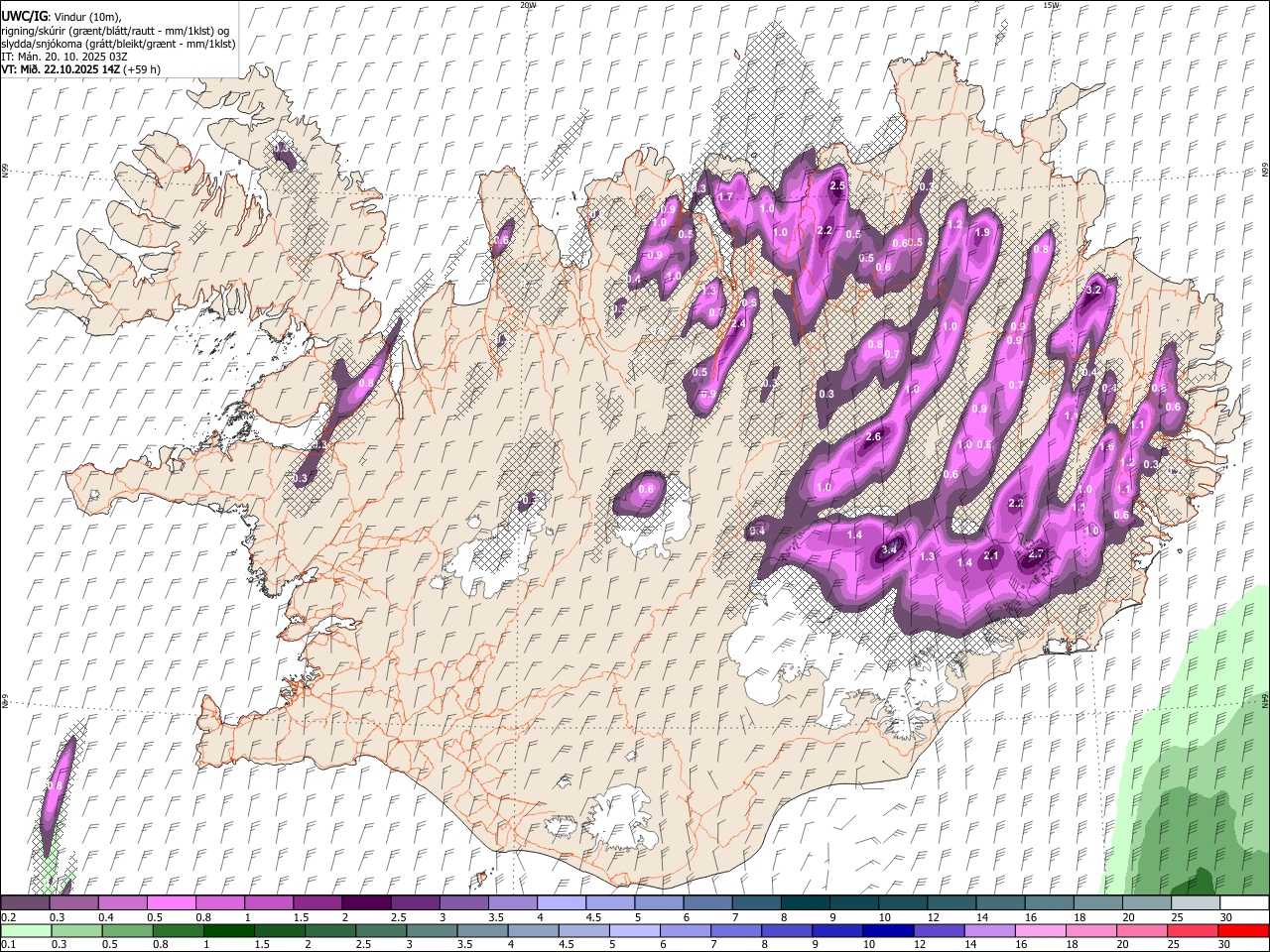Select the 2.6 snowfall value on the map
1270x952 pixels.
pos(874,436)
